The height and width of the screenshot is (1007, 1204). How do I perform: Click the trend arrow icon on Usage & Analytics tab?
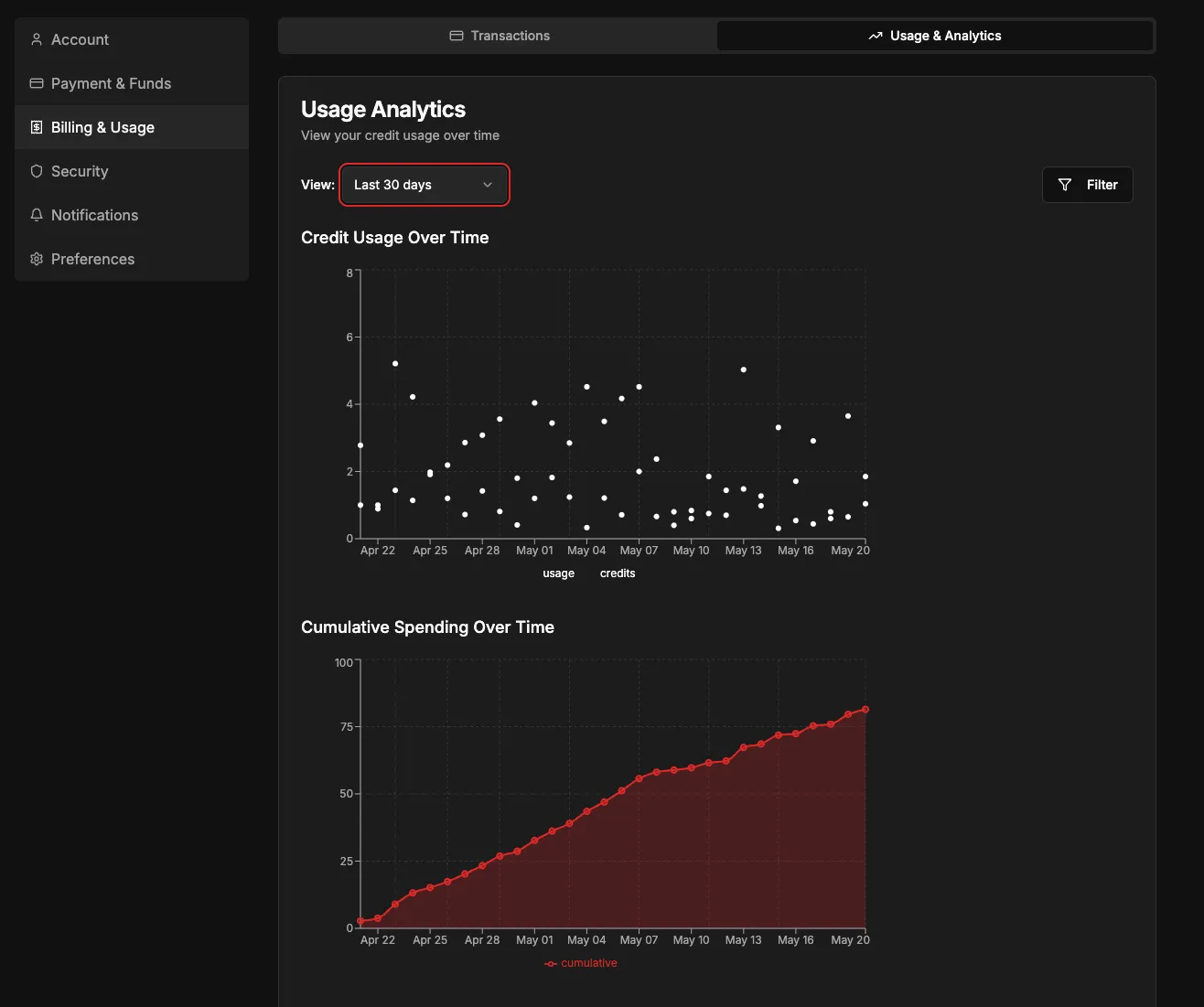(876, 36)
